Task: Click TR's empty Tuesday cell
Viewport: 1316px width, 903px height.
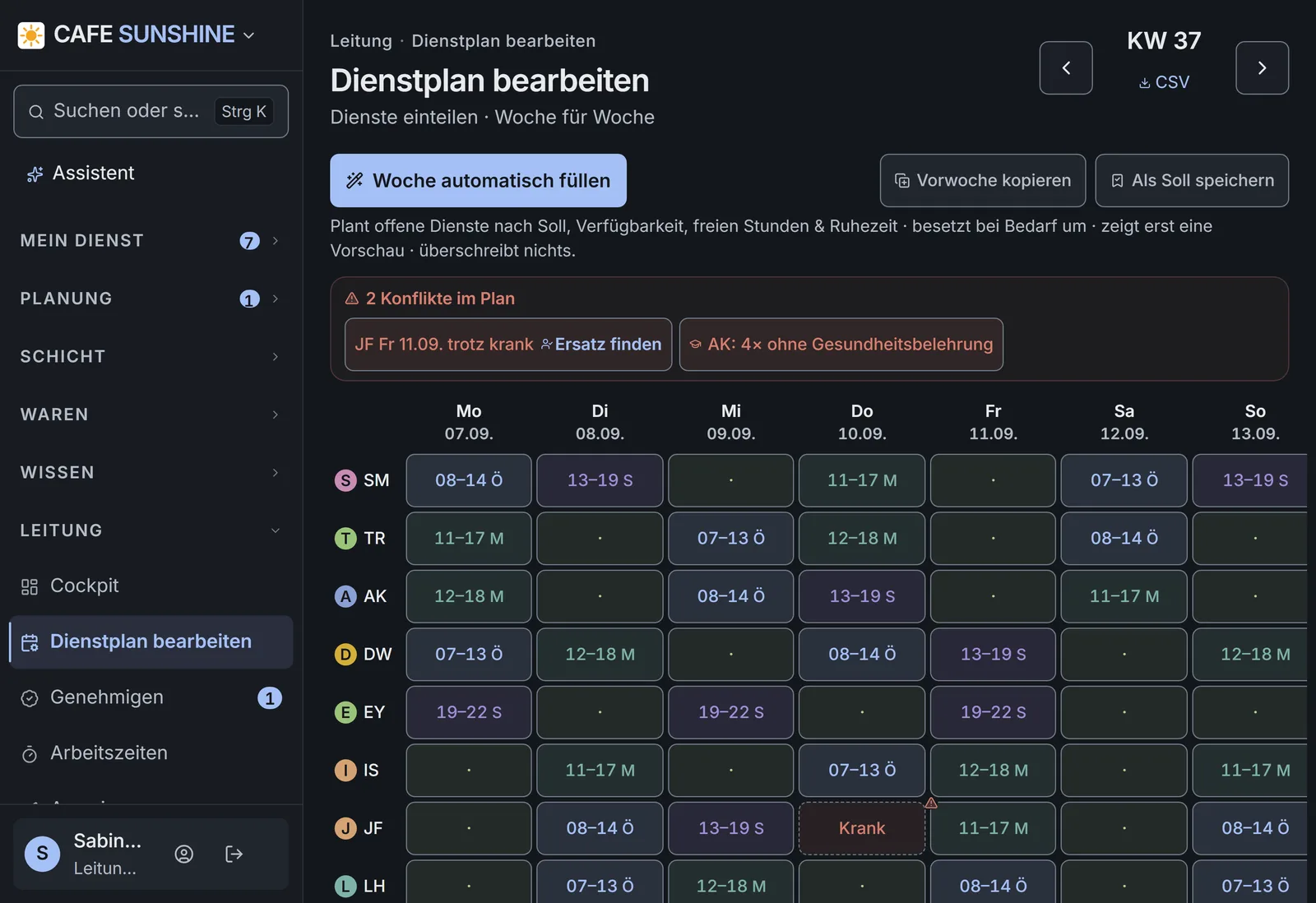Action: tap(600, 539)
